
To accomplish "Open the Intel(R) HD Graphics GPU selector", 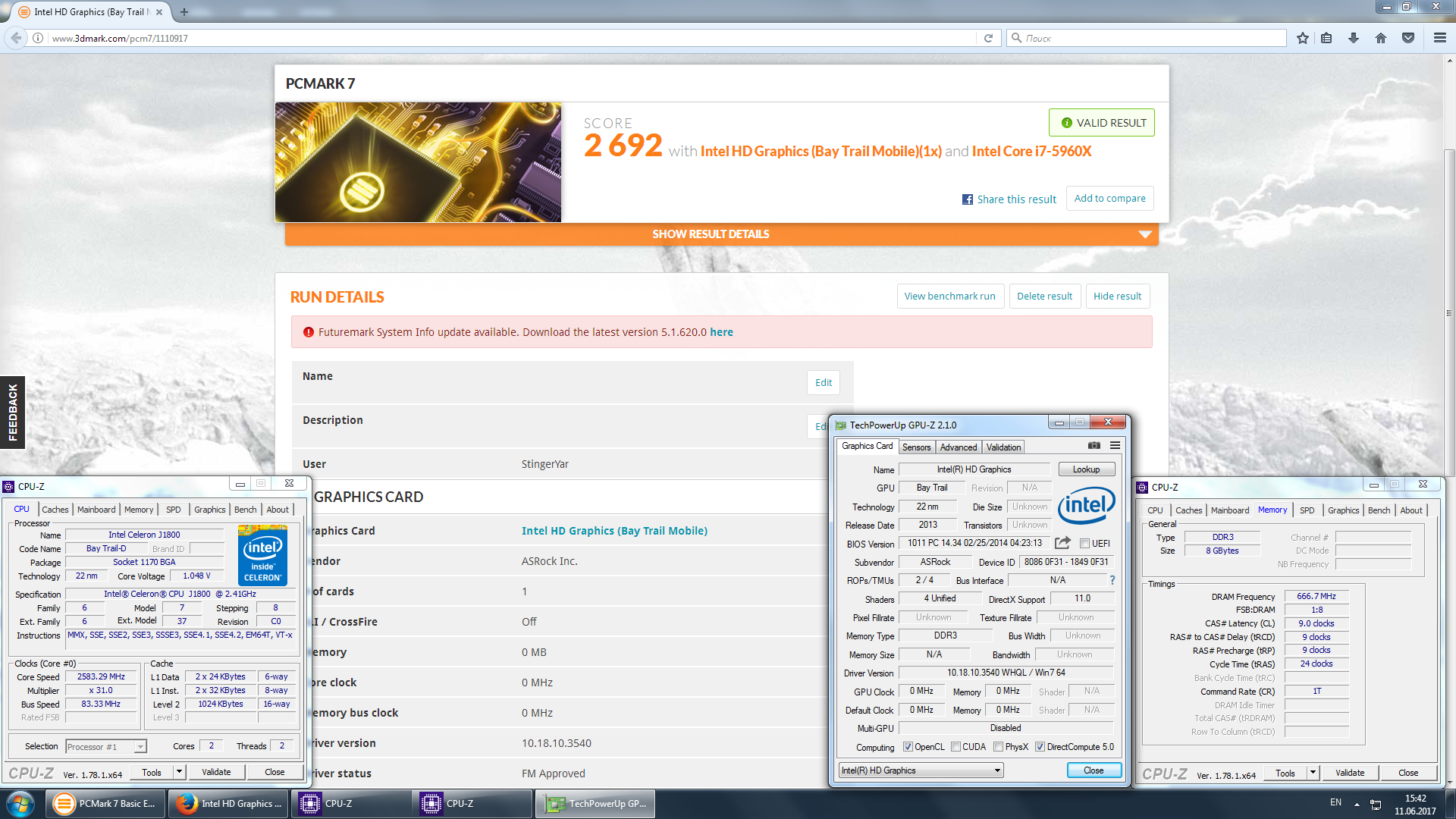I will (921, 770).
